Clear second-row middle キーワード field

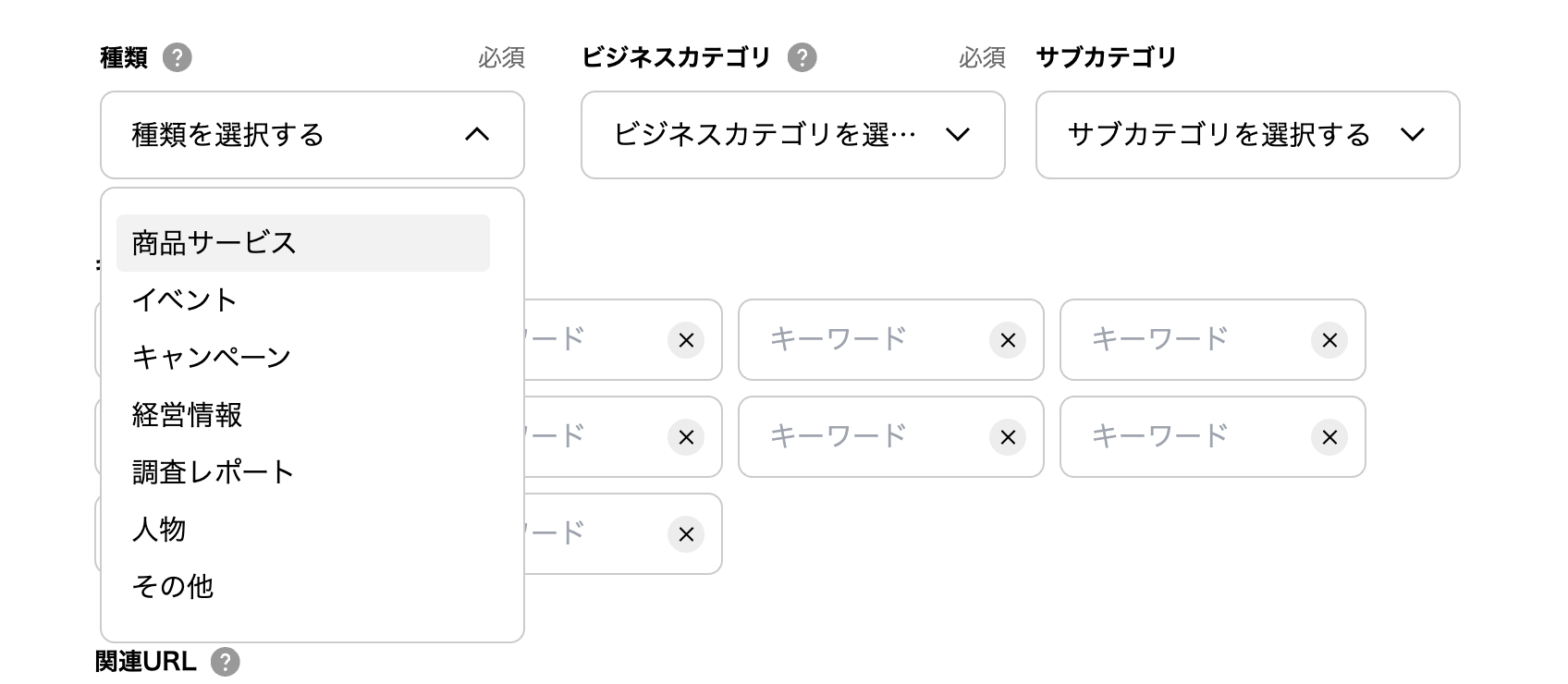[1008, 437]
